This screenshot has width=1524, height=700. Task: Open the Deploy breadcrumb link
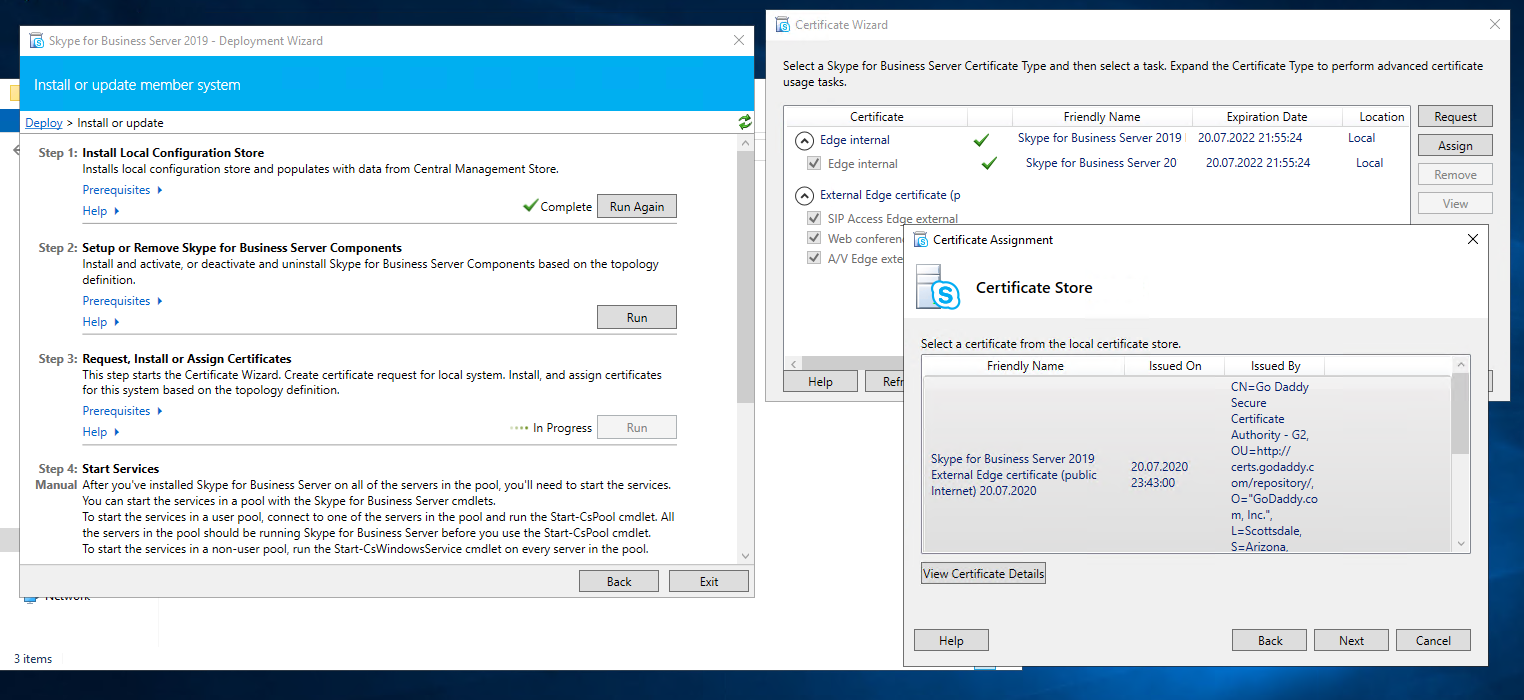[x=43, y=123]
